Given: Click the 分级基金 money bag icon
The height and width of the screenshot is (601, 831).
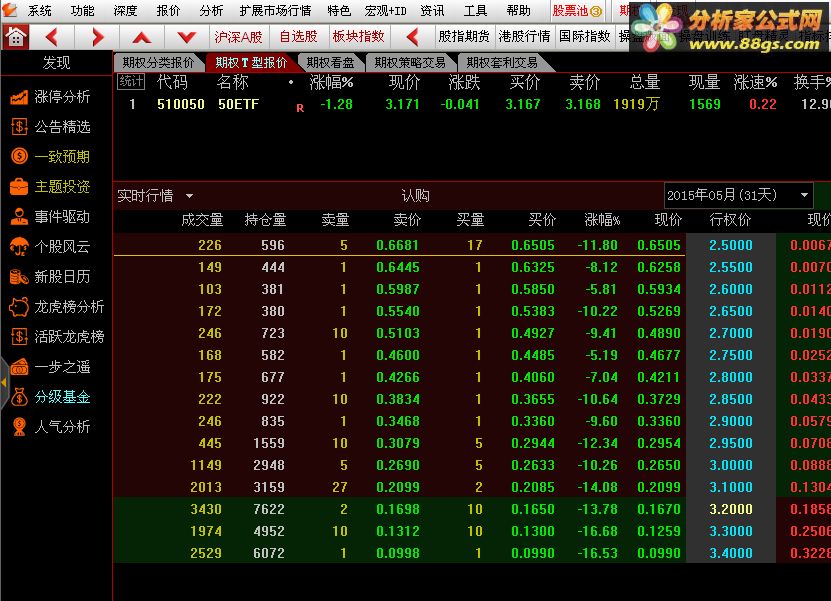Looking at the screenshot, I should point(19,396).
